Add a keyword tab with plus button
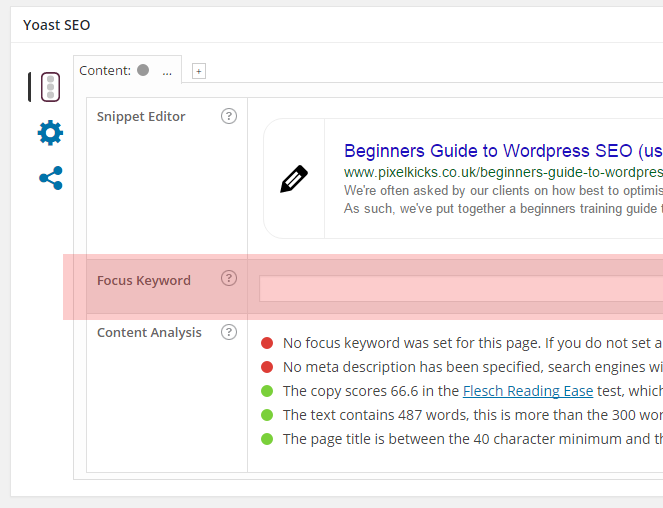Screen dimensions: 663x508 [199, 71]
